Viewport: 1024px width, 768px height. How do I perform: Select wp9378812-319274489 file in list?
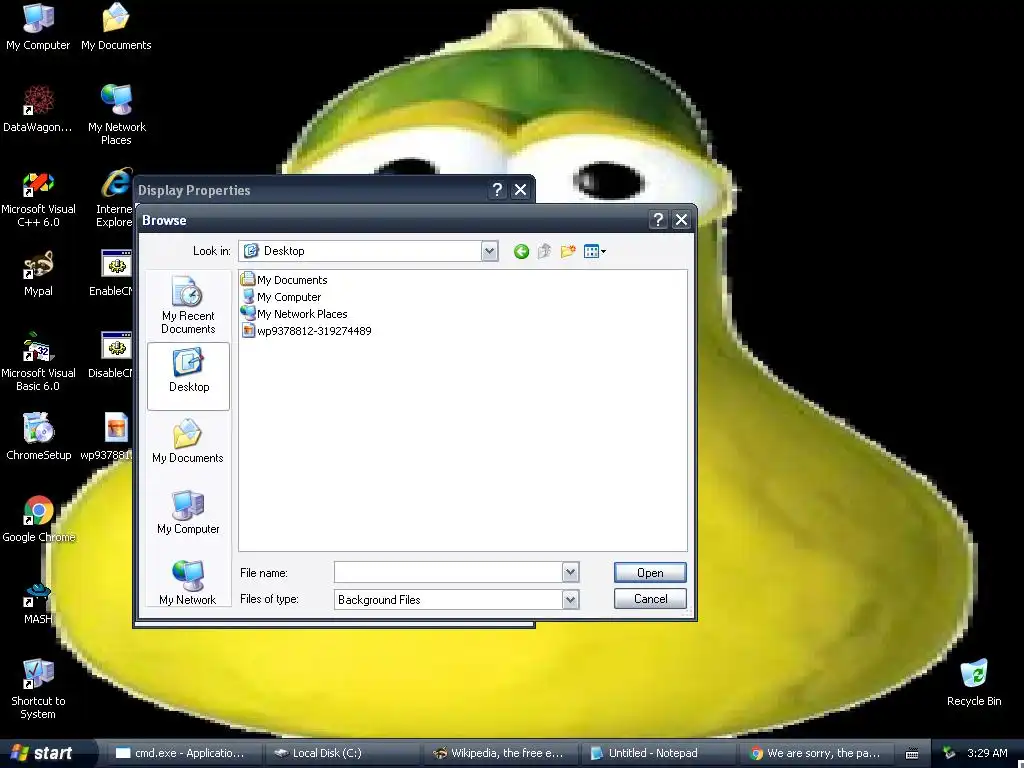(306, 330)
